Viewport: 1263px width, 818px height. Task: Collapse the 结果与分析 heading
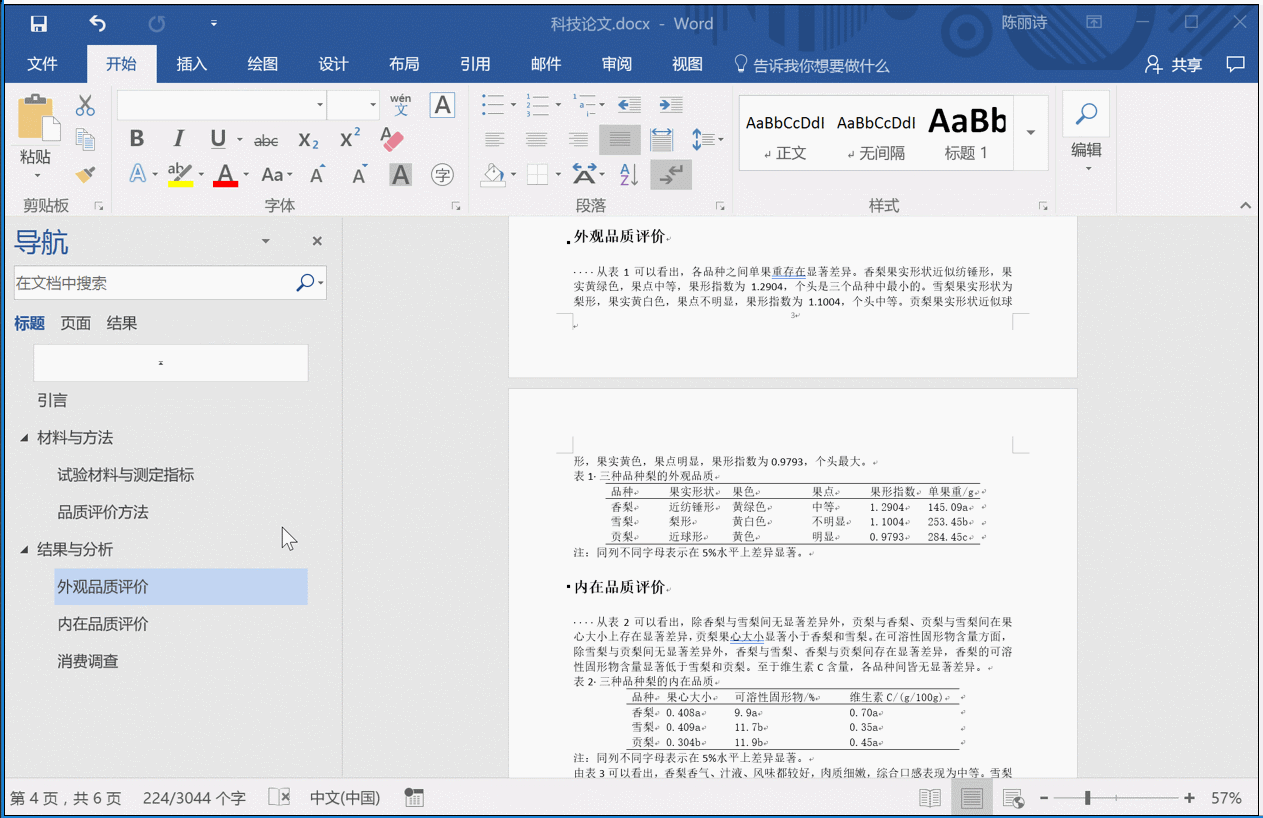click(25, 550)
